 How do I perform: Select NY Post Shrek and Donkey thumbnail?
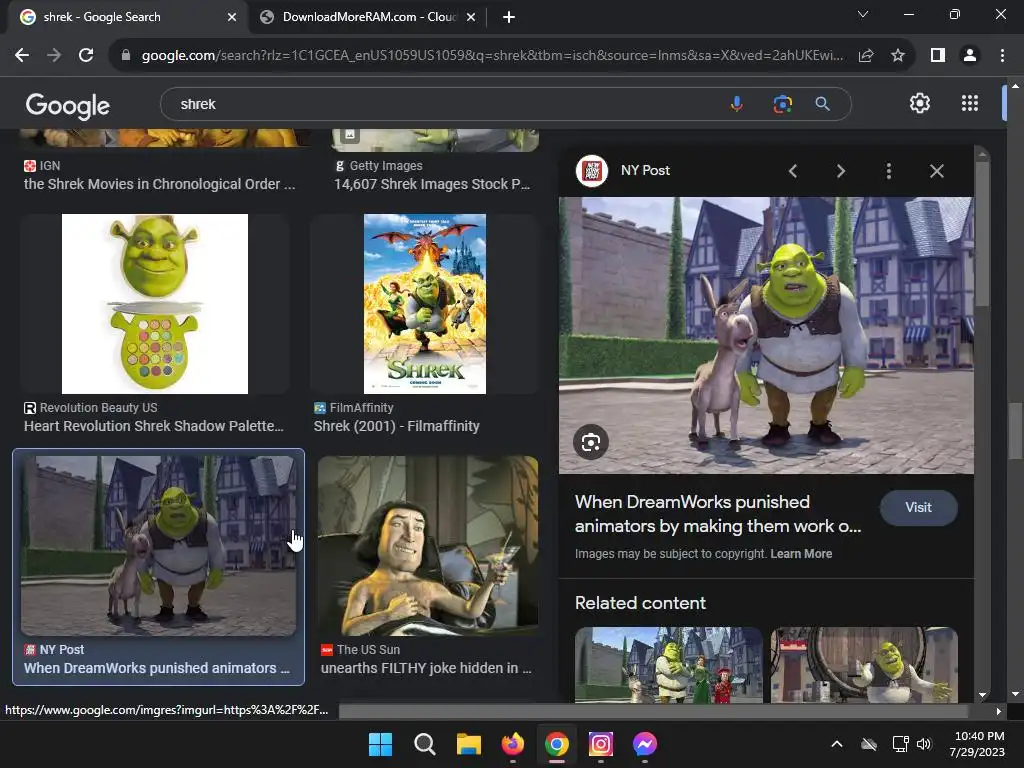(x=158, y=546)
